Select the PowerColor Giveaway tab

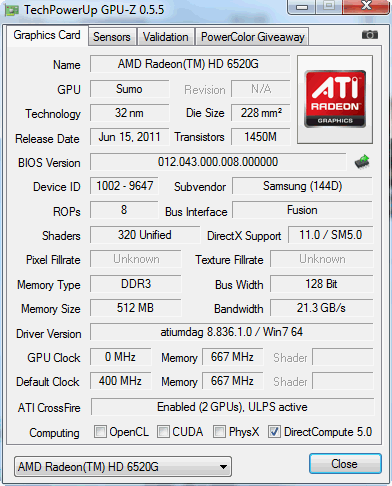pos(253,37)
